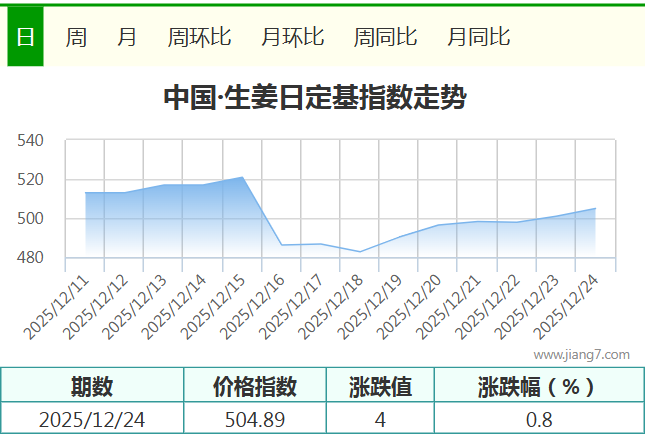Click the chart title 中国·生姜日定基指数走势
This screenshot has width=645, height=440.
(x=314, y=99)
